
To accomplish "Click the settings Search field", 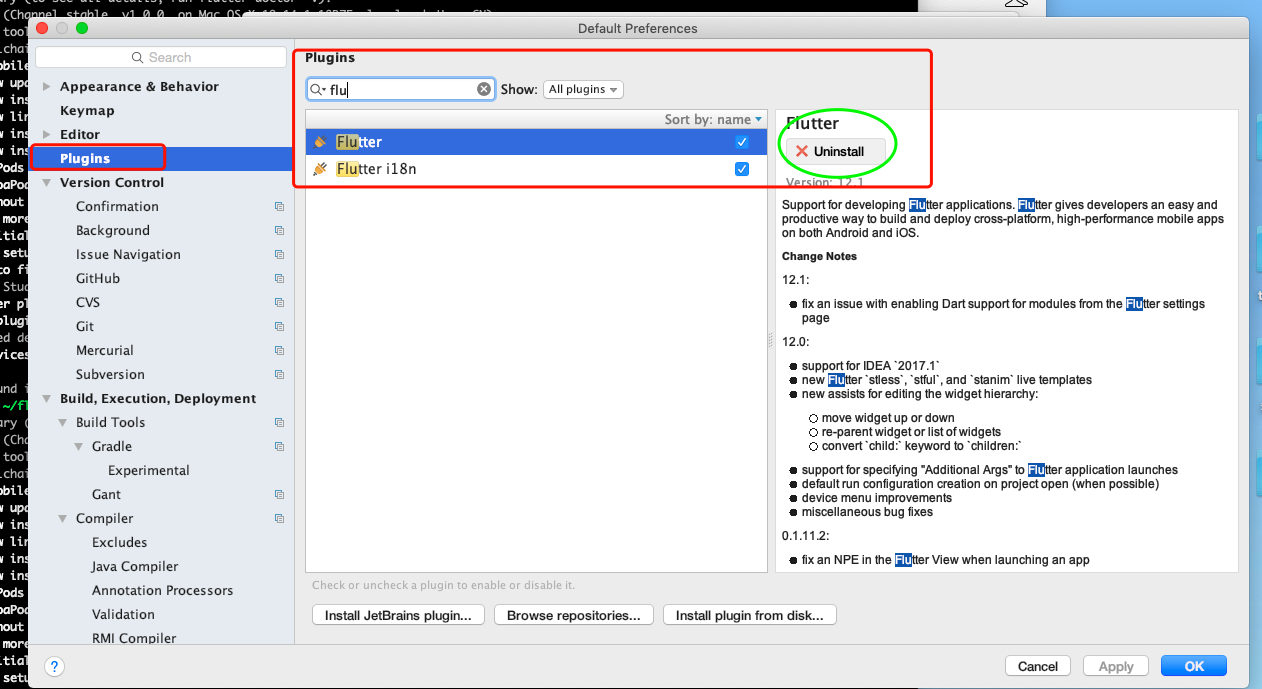I will pos(160,58).
